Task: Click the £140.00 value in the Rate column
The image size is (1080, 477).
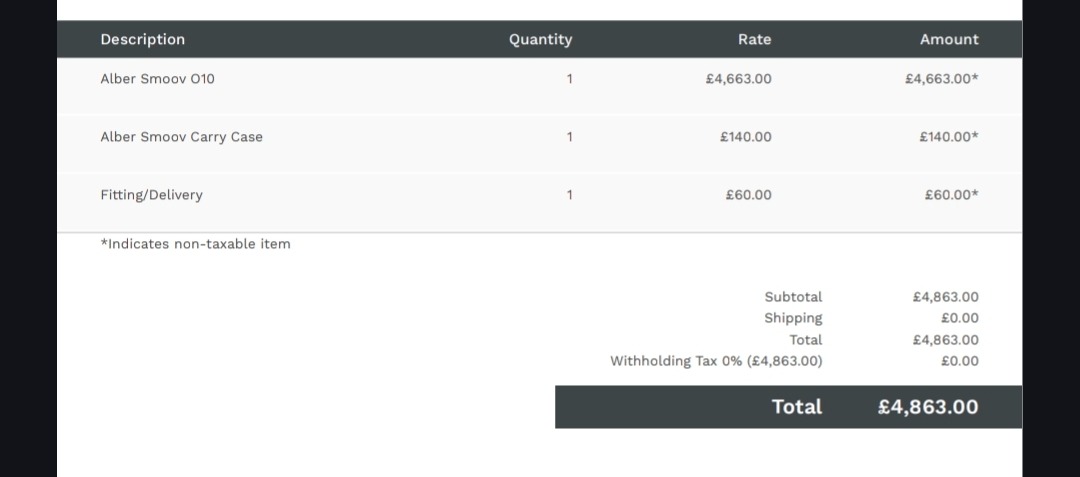Action: 745,137
